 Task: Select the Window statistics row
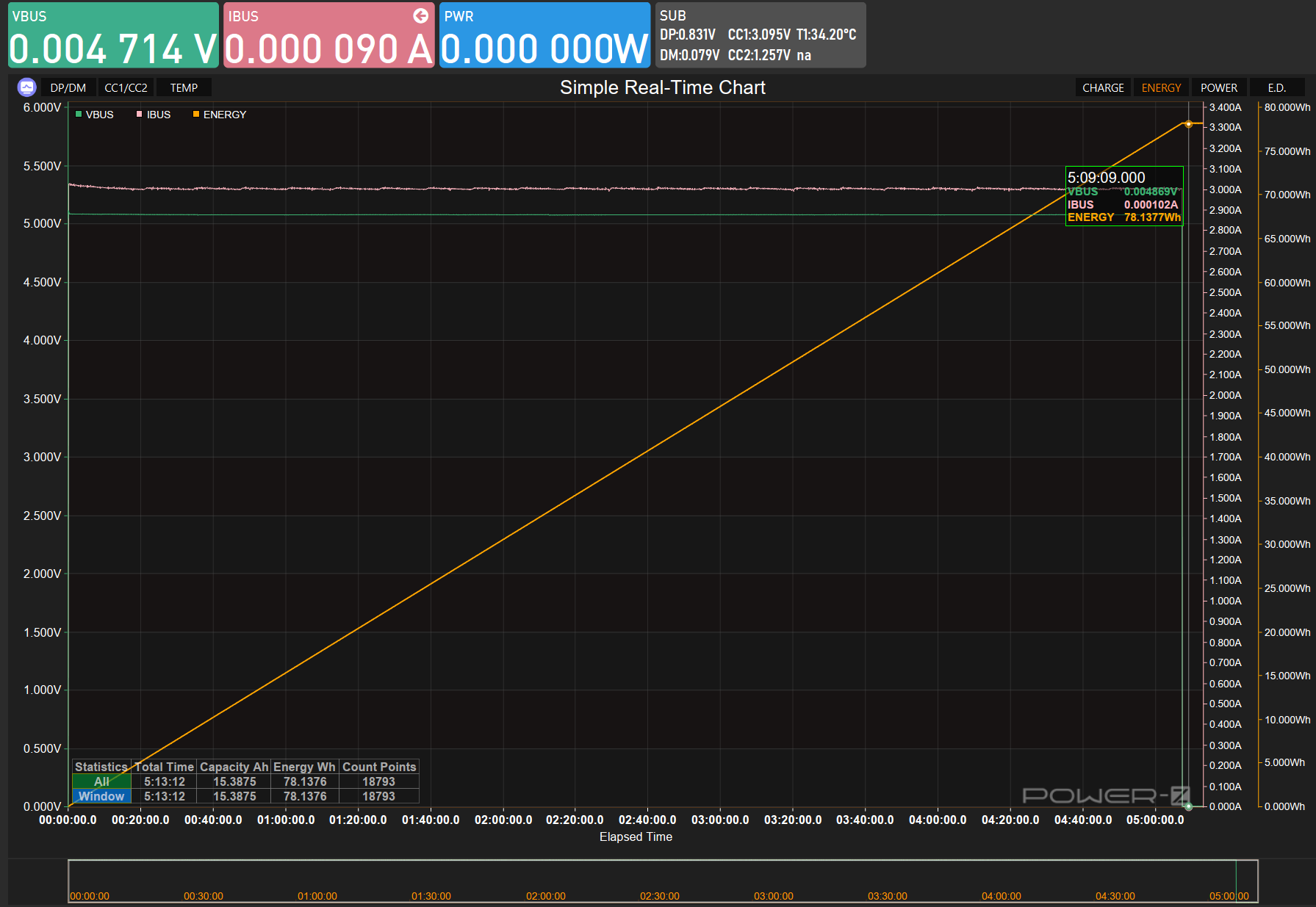(101, 796)
